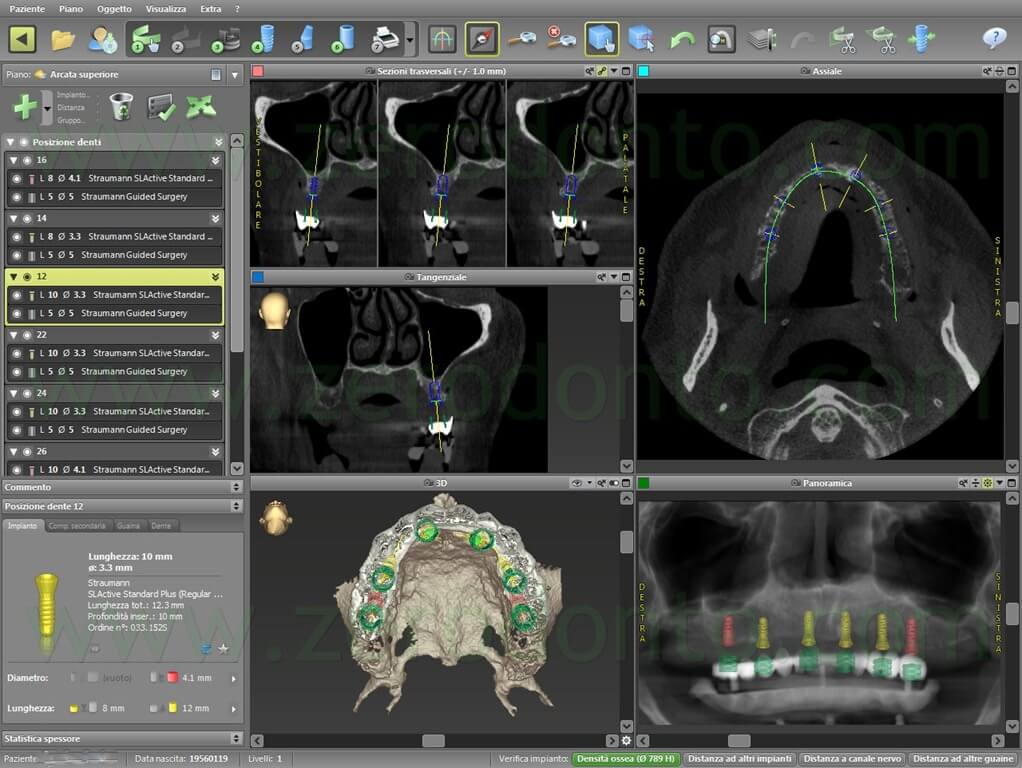Toggle visibility of tooth position 16
This screenshot has height=768, width=1022.
coord(26,160)
